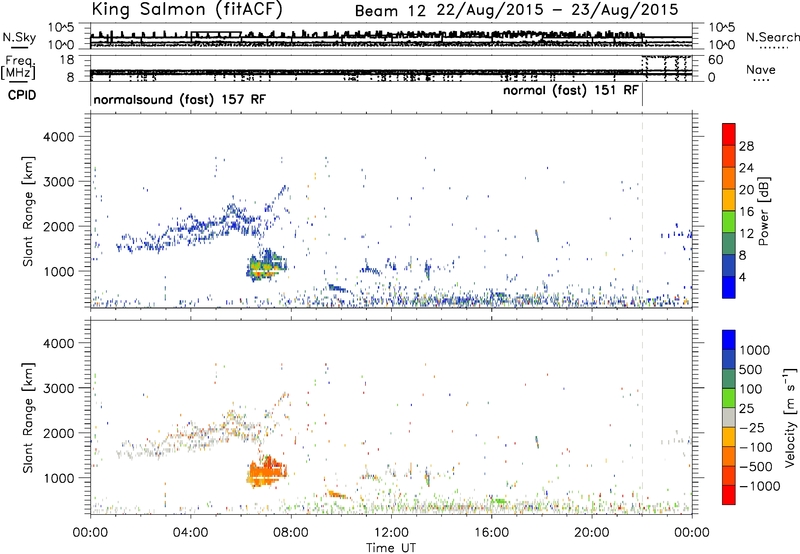Click 2000 on the power panel range axis
Screen dimensions: 800x554
click(x=58, y=226)
